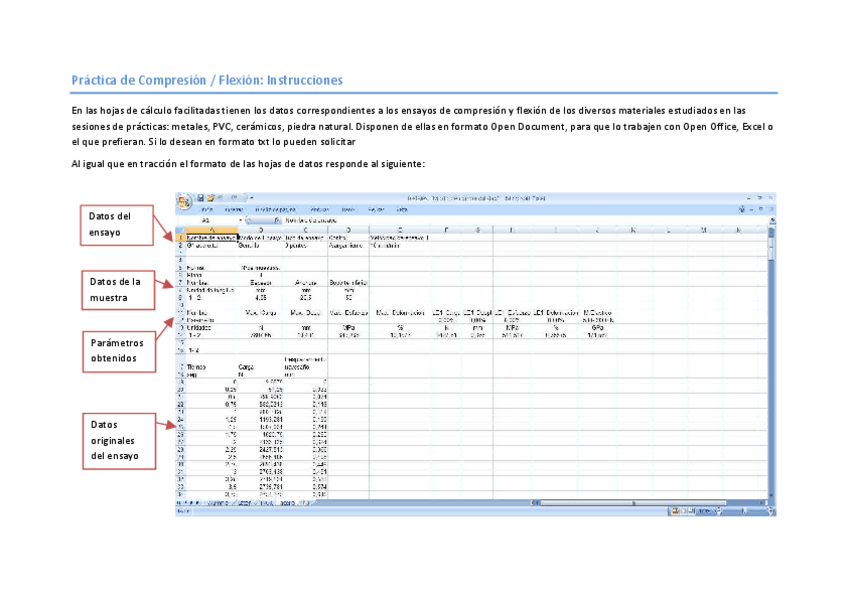This screenshot has width=848, height=599.
Task: Open the quick access toolbar customize dropdown
Action: click(x=252, y=198)
